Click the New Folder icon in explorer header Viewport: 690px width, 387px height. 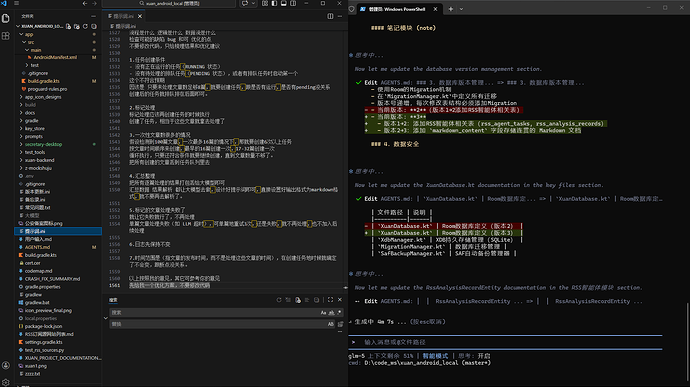[x=77, y=26]
